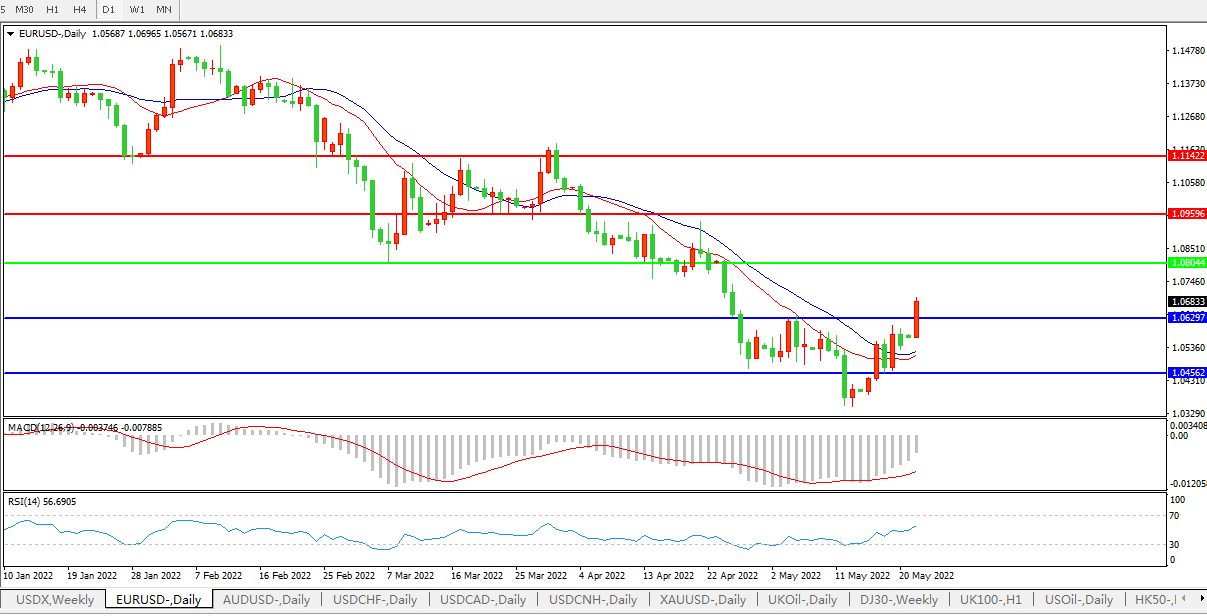
Task: Switch timeframe to M30
Action: pos(26,10)
